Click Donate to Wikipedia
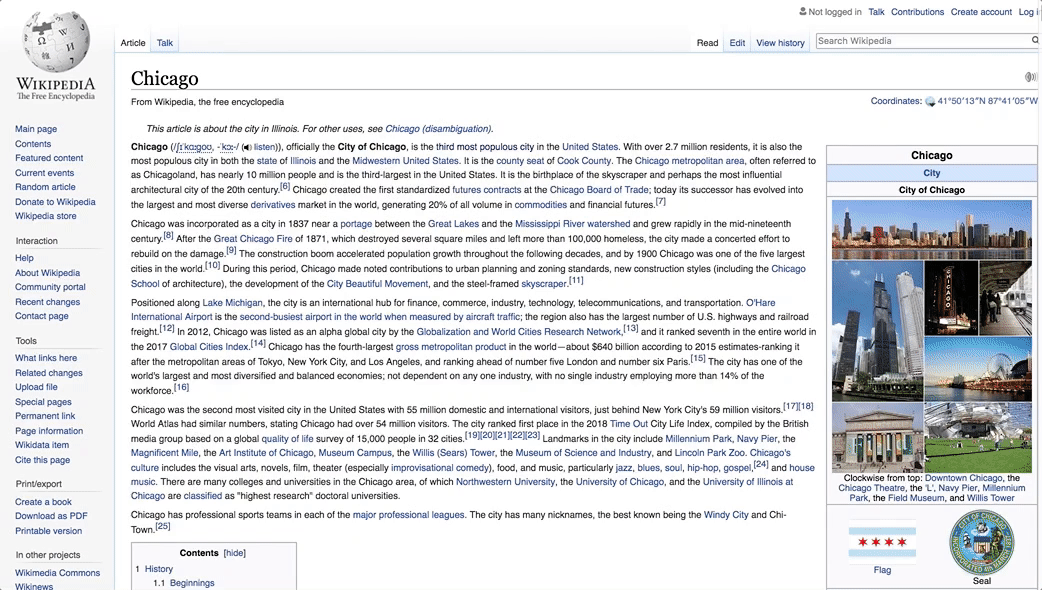The image size is (1042, 590). click(x=55, y=202)
